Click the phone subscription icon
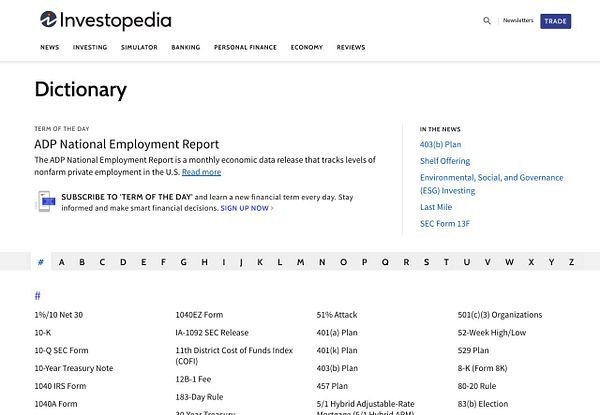Image resolution: width=600 pixels, height=415 pixels. pos(46,201)
